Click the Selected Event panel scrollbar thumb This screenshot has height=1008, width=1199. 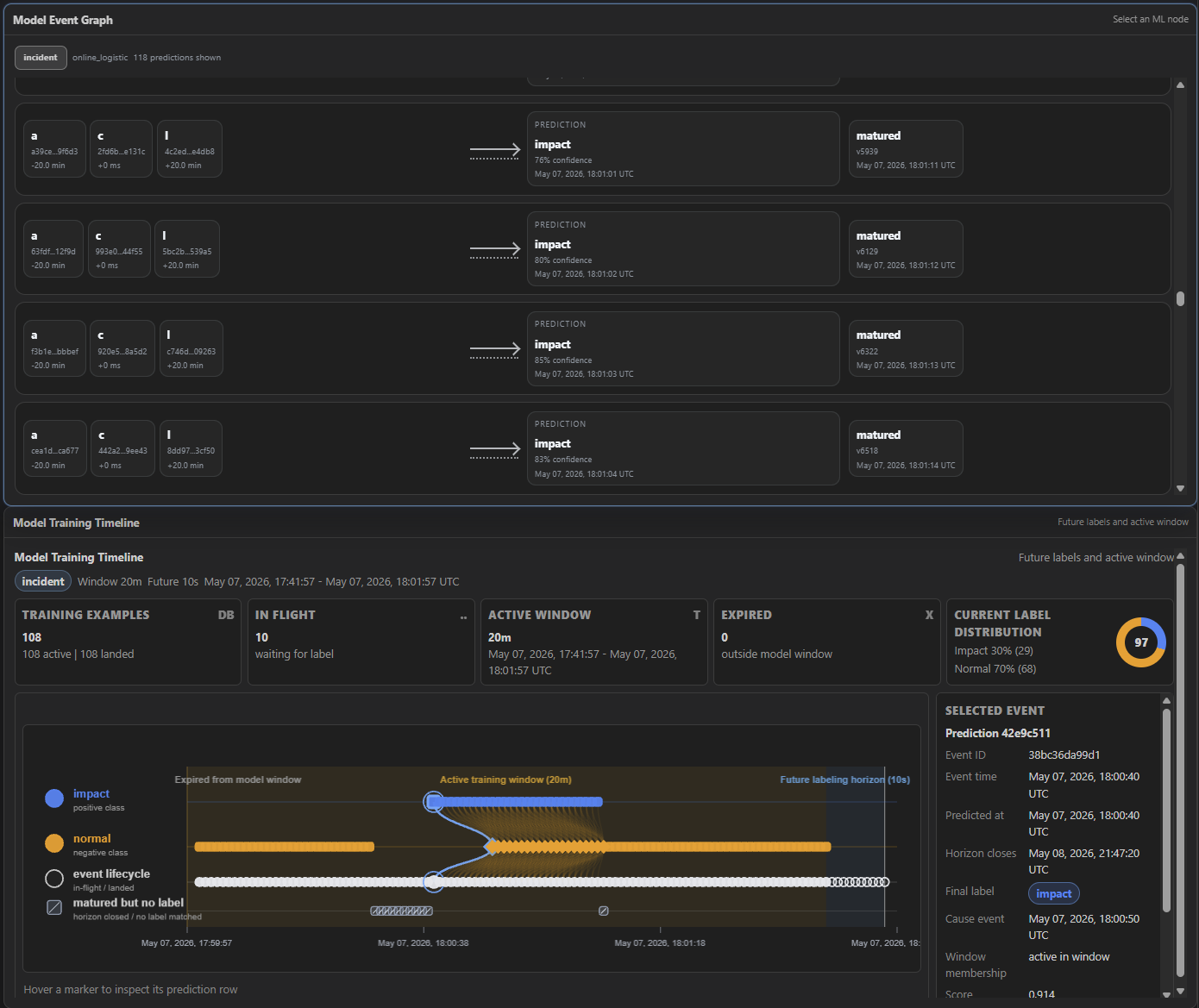click(x=1166, y=811)
